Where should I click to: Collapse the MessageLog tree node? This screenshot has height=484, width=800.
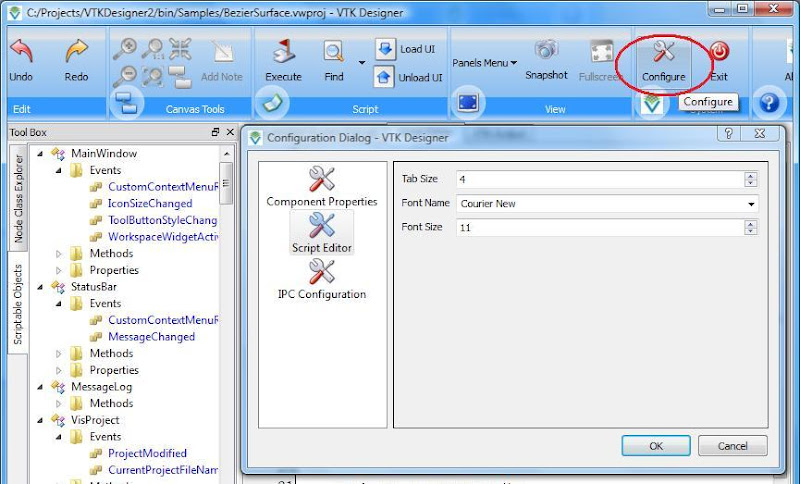point(40,387)
